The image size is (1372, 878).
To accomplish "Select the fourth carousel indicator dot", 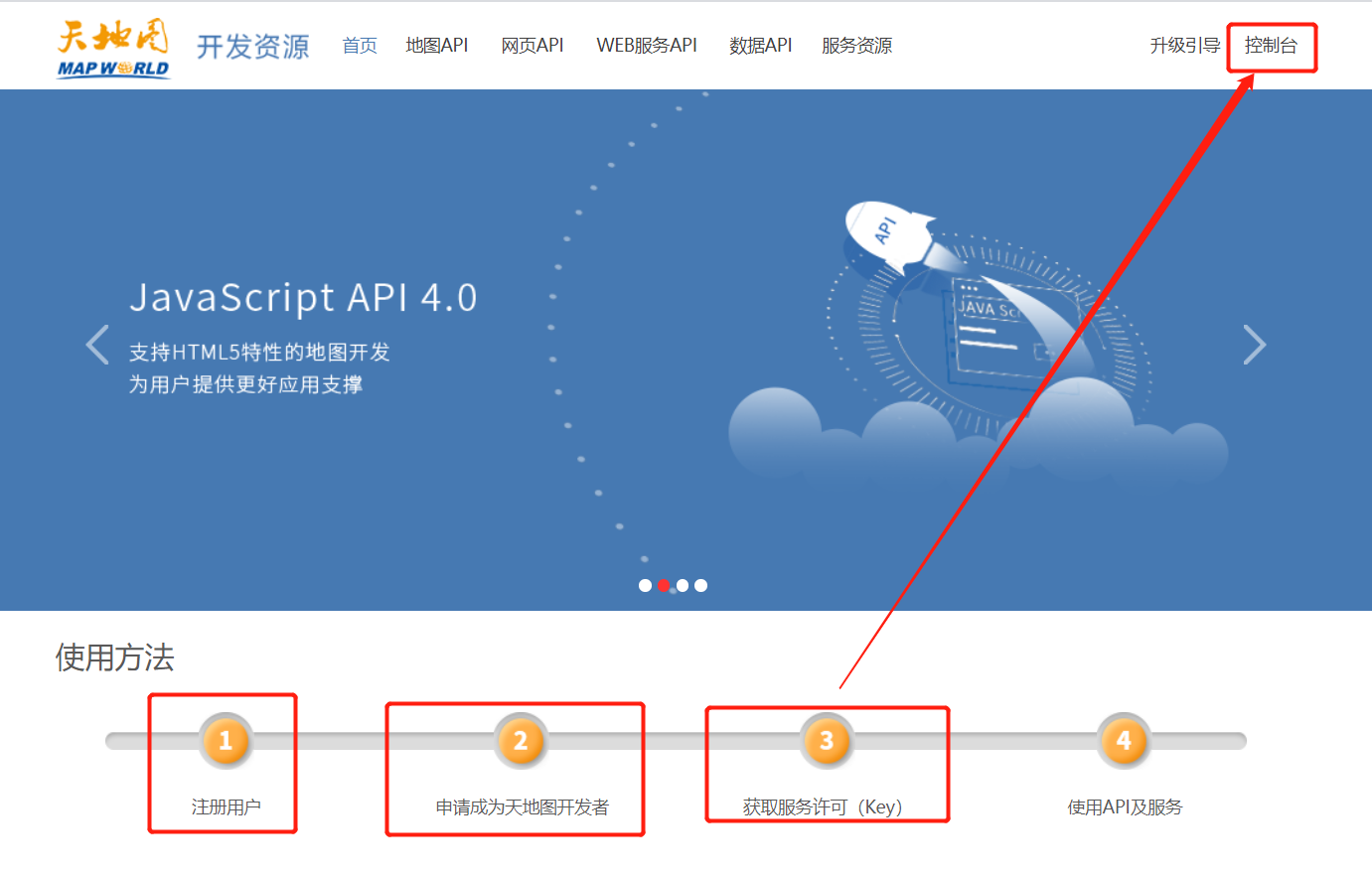I will click(x=700, y=585).
